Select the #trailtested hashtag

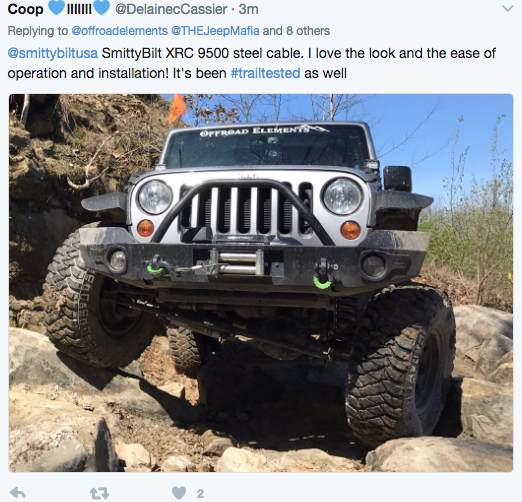coord(265,73)
